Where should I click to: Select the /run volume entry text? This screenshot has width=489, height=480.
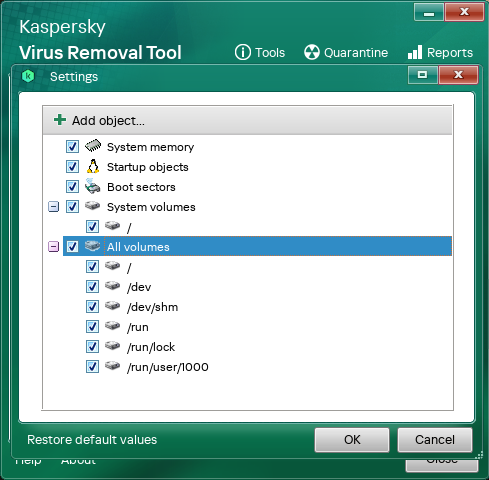click(x=138, y=327)
